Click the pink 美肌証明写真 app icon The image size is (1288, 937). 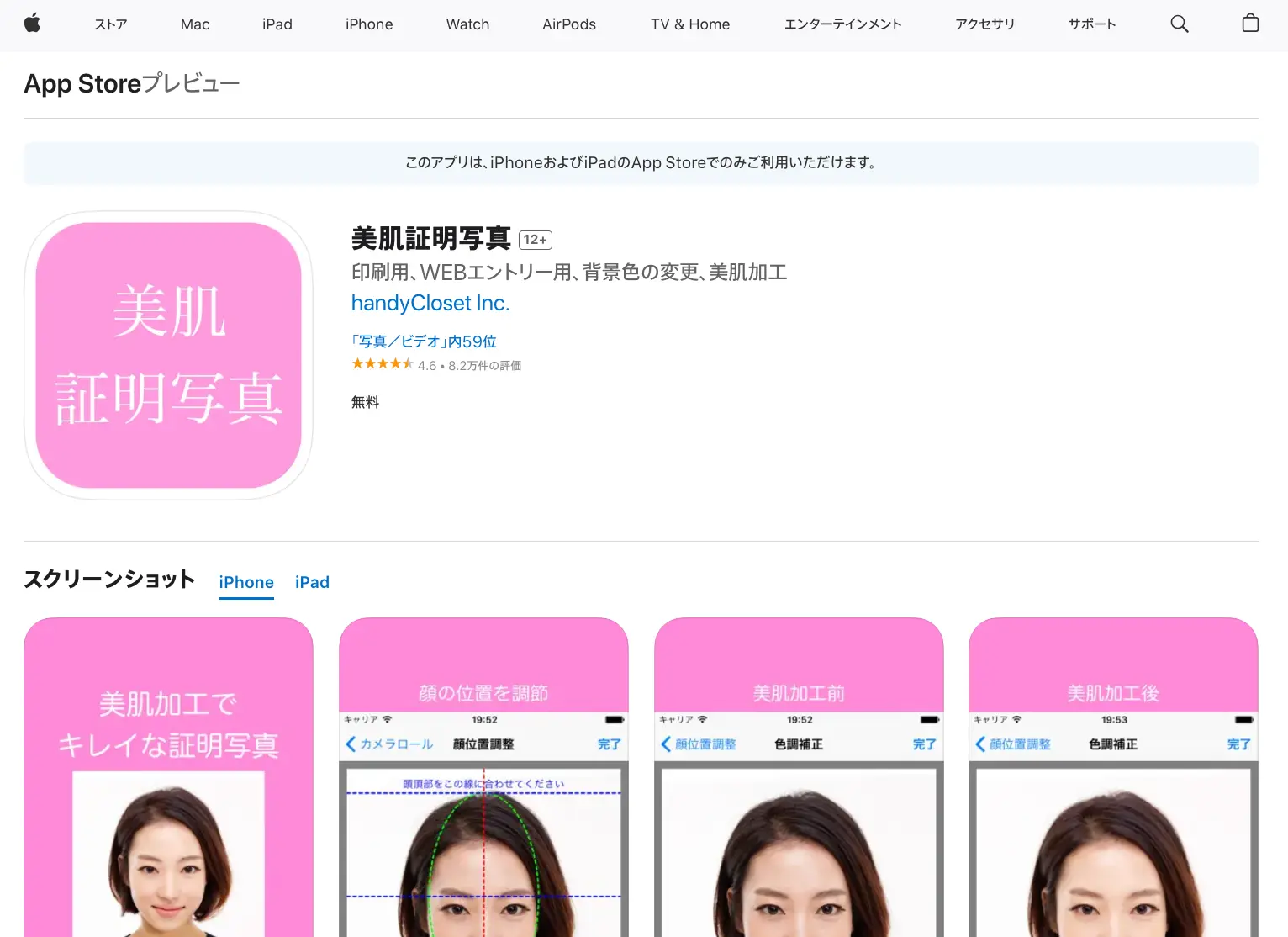pos(169,355)
